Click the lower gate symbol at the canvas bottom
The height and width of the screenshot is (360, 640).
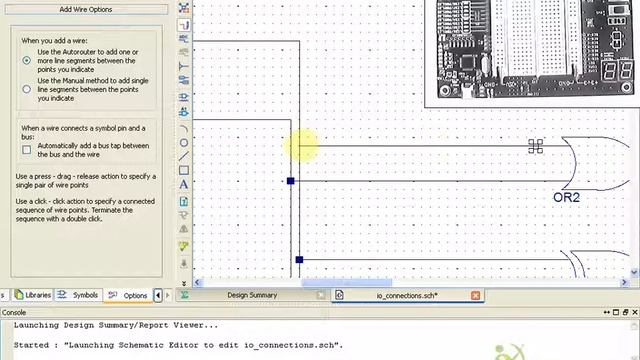tap(595, 264)
